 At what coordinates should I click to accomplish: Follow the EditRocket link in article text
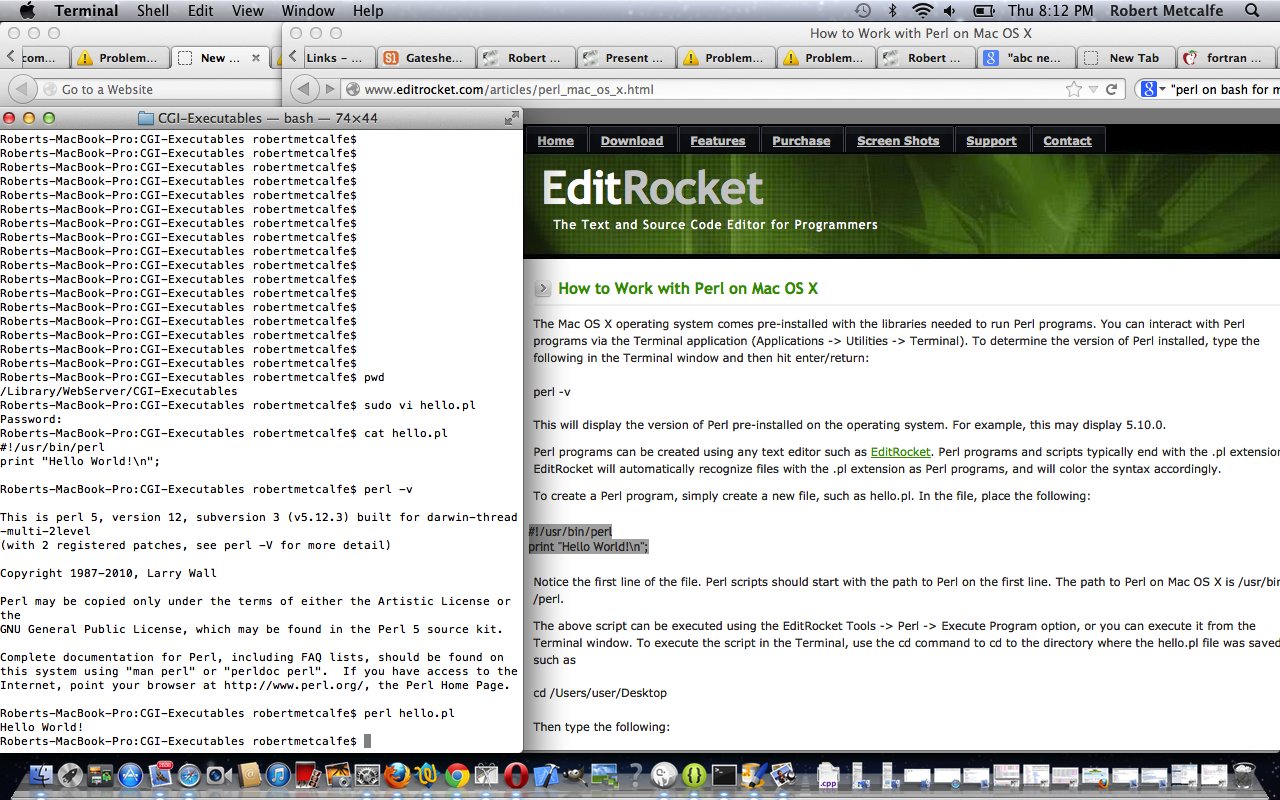click(900, 452)
